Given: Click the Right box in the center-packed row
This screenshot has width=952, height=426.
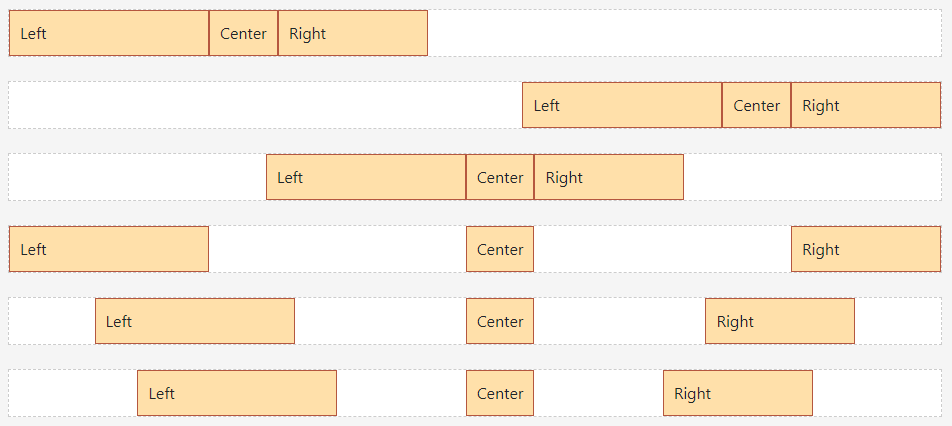Looking at the screenshot, I should (609, 177).
